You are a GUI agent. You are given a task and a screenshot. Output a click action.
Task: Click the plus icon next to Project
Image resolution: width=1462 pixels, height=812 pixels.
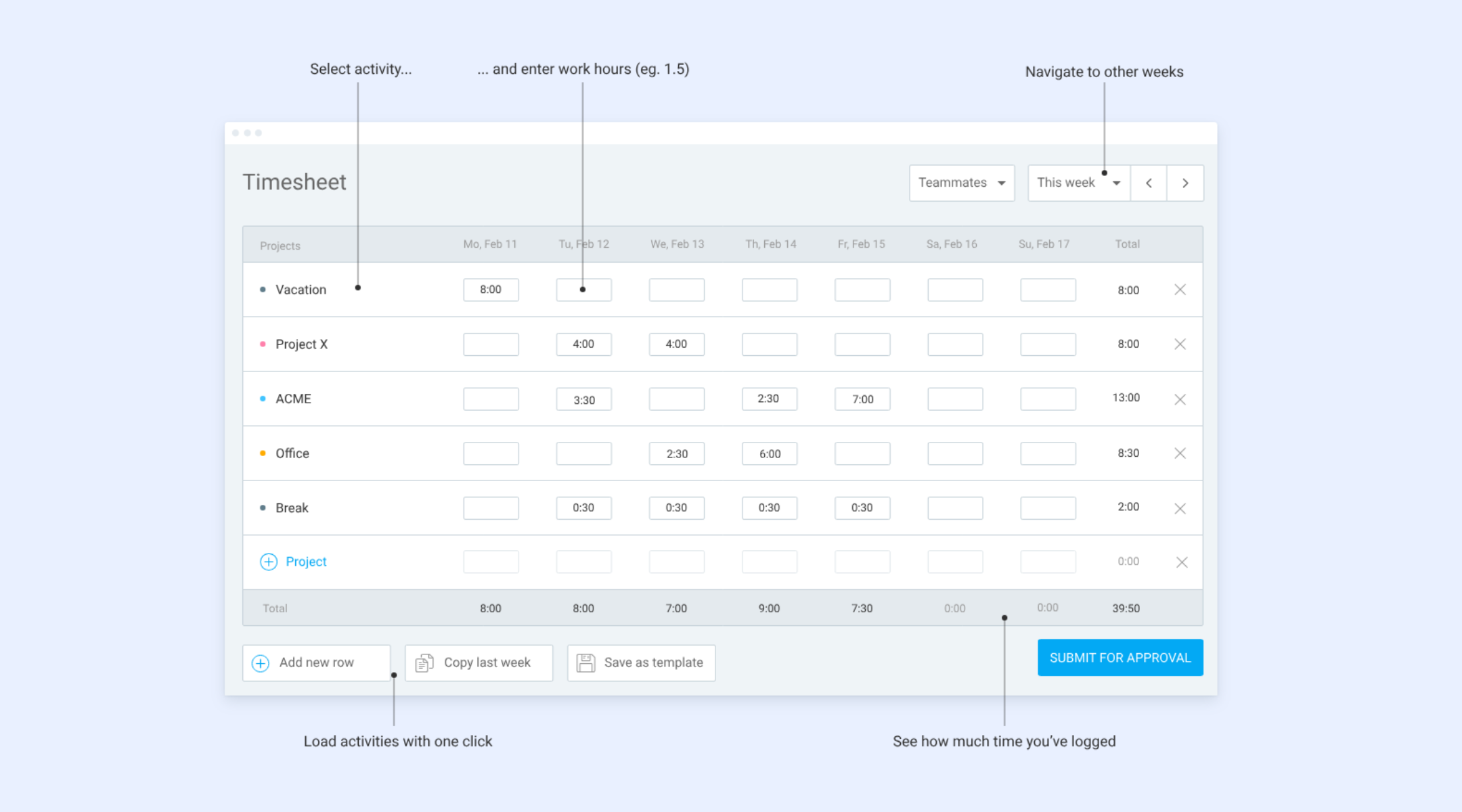pos(269,562)
